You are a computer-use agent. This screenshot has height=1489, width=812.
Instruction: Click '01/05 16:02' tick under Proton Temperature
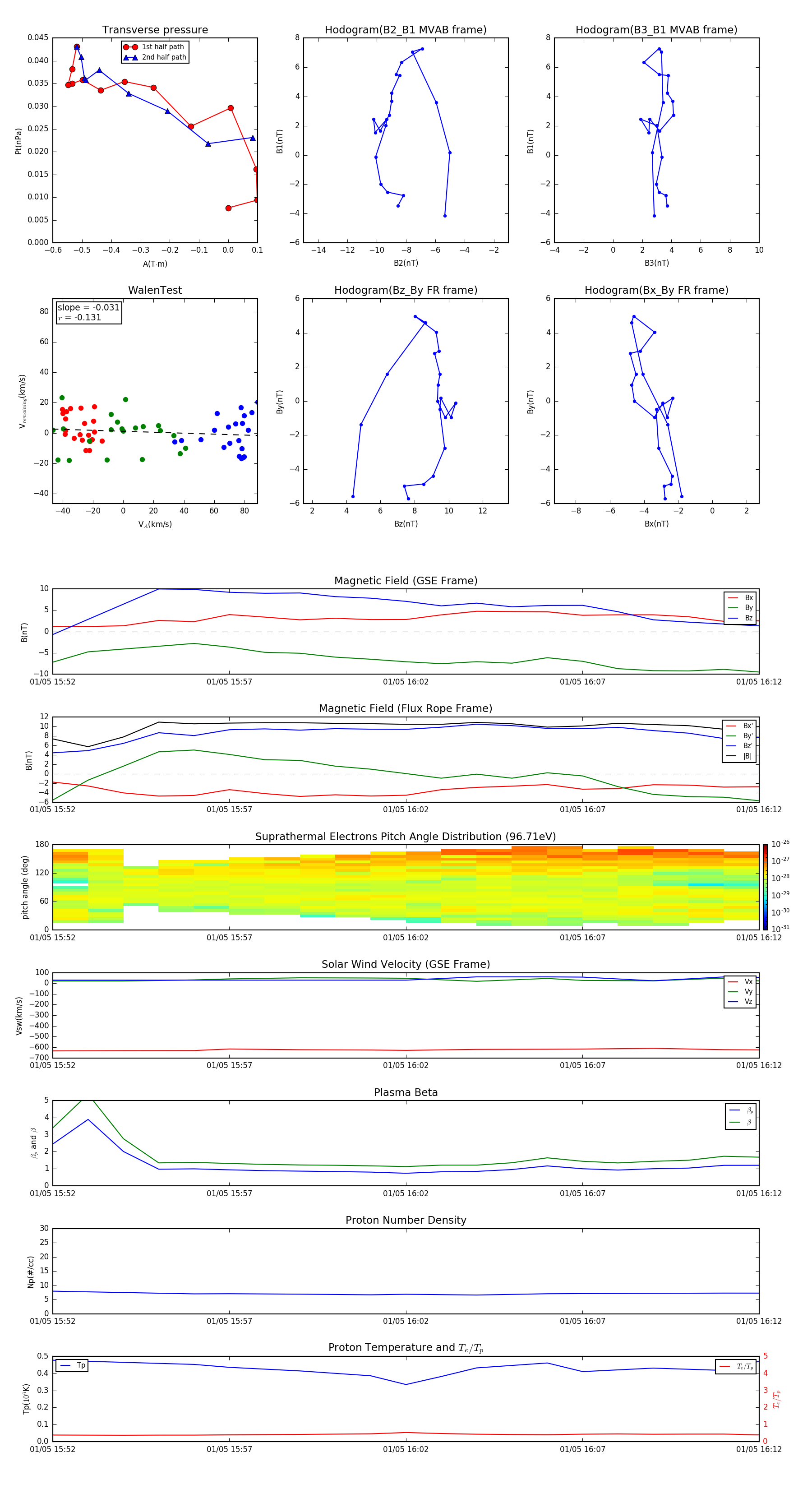coord(406,1449)
